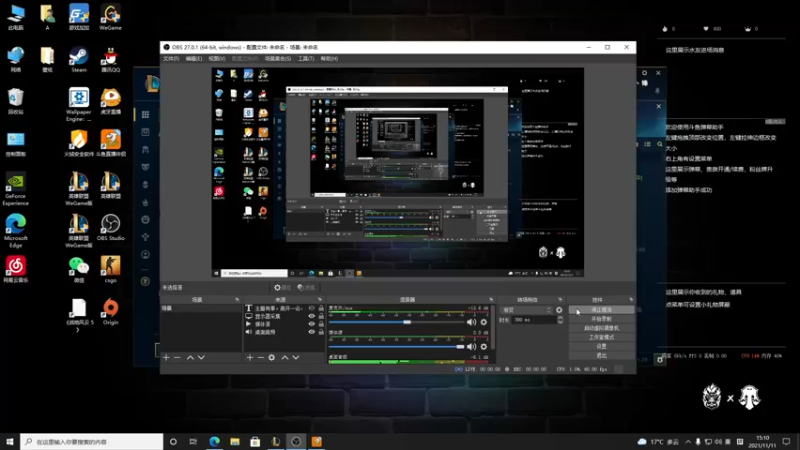Open source properties gear below sources list
This screenshot has height=450, width=800.
pos(271,358)
